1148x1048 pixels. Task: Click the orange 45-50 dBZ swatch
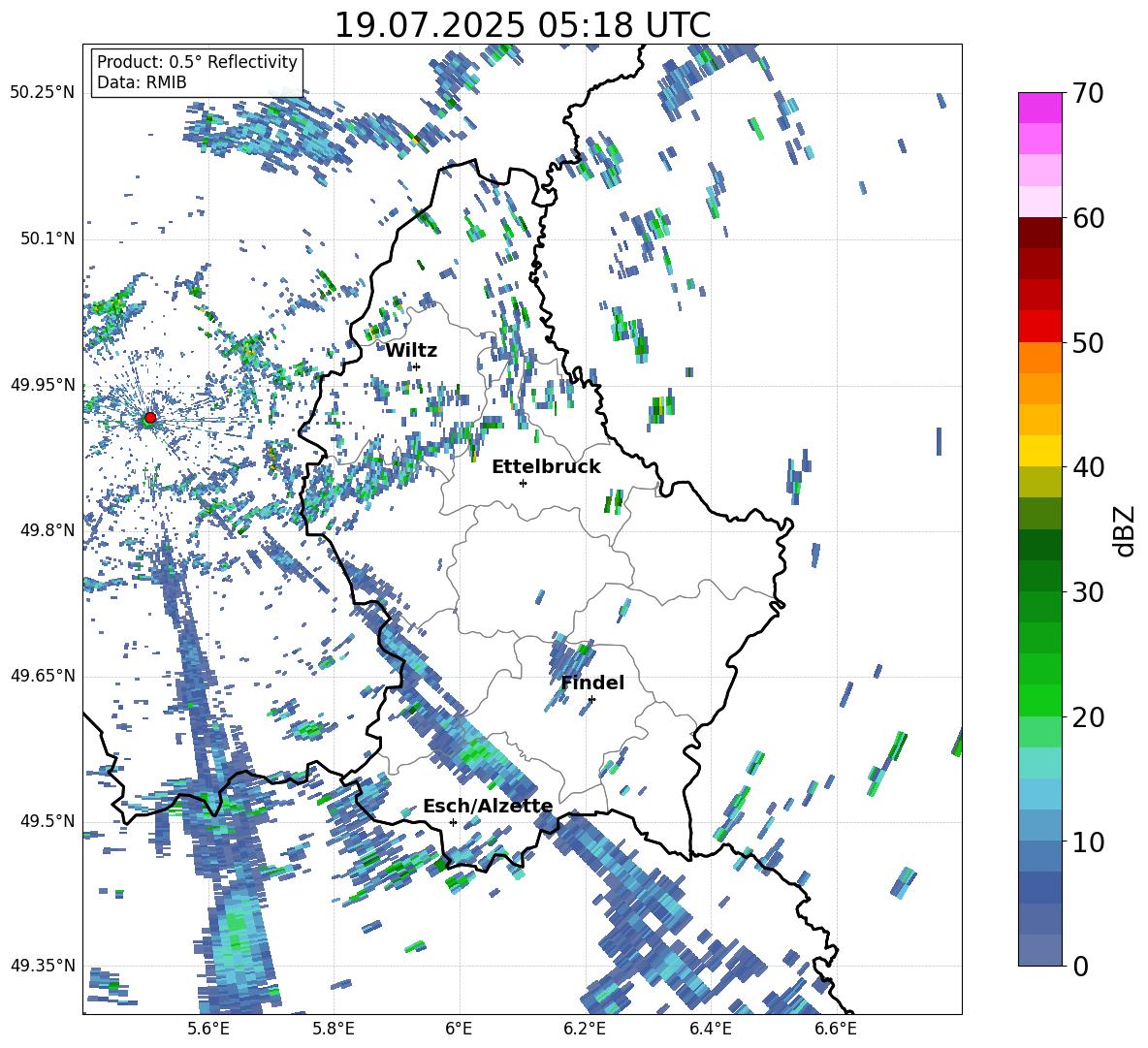(1039, 358)
